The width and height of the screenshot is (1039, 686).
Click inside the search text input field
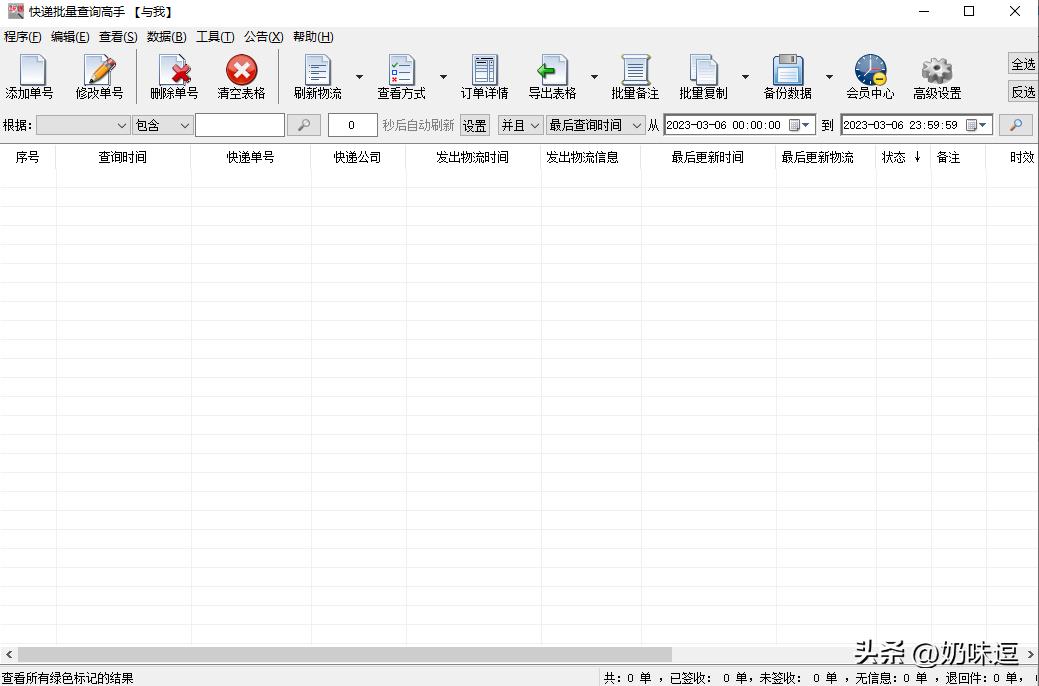tap(240, 125)
